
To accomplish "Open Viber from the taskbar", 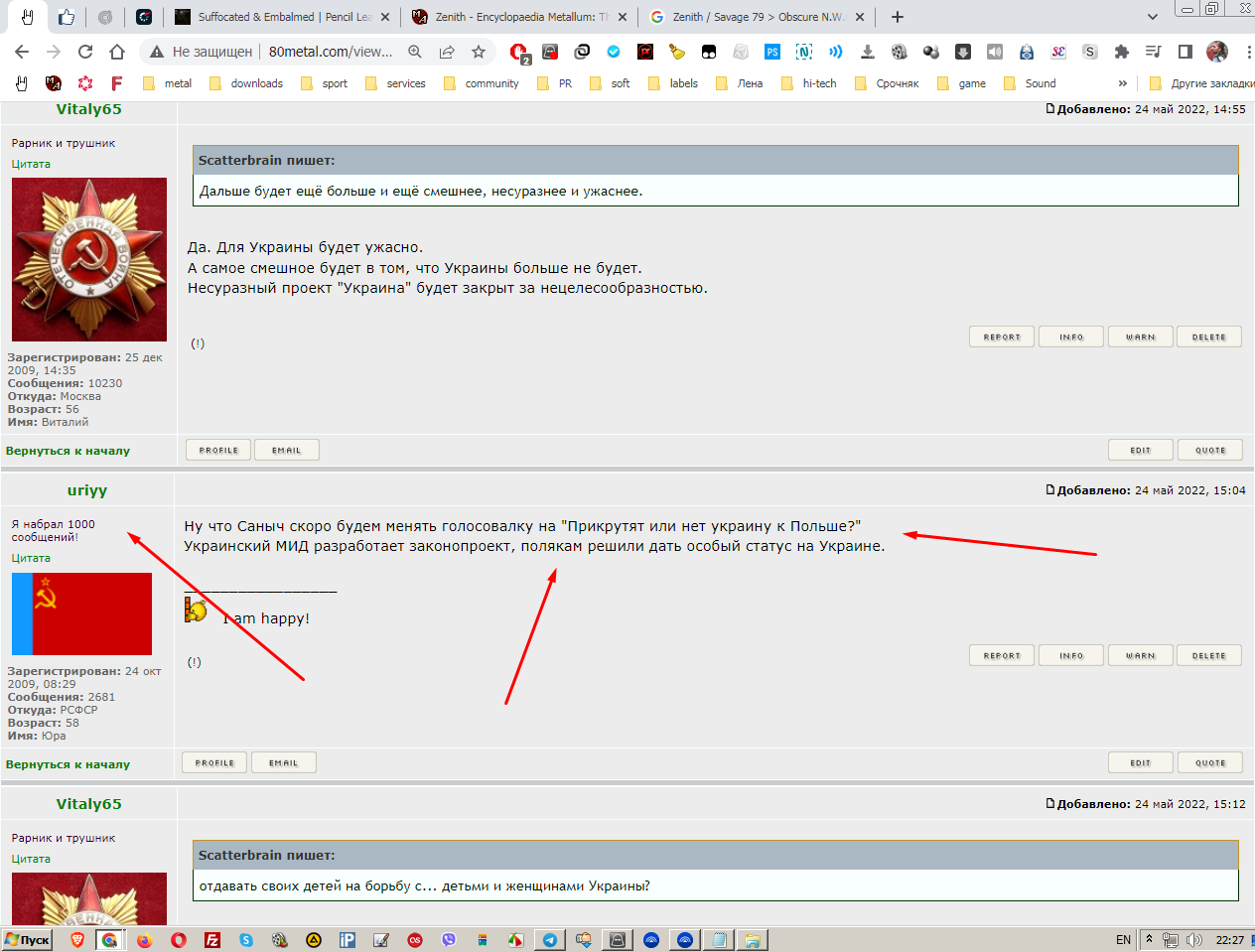I will pyautogui.click(x=448, y=940).
